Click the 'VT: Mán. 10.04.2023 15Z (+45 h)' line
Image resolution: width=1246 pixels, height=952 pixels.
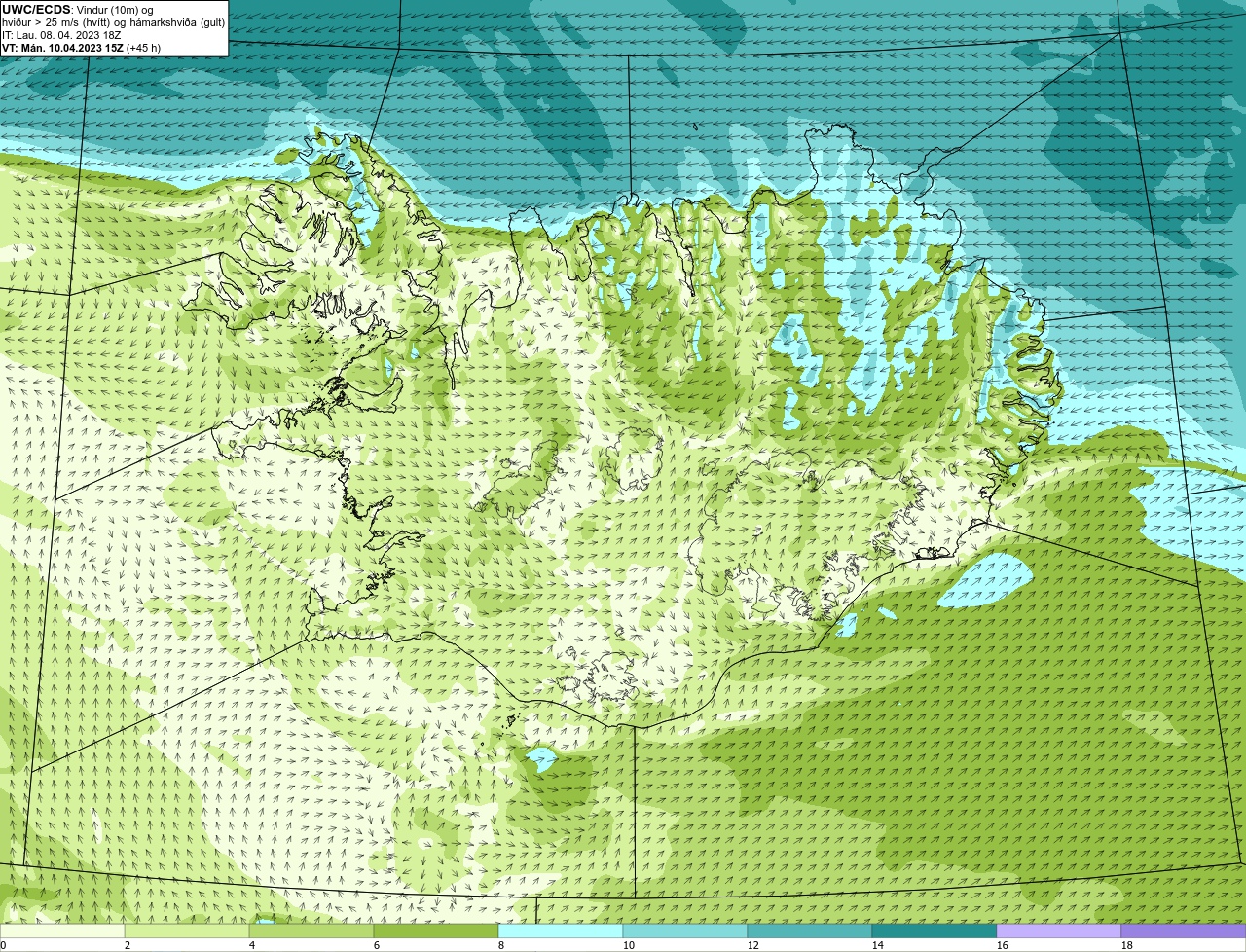[82, 48]
